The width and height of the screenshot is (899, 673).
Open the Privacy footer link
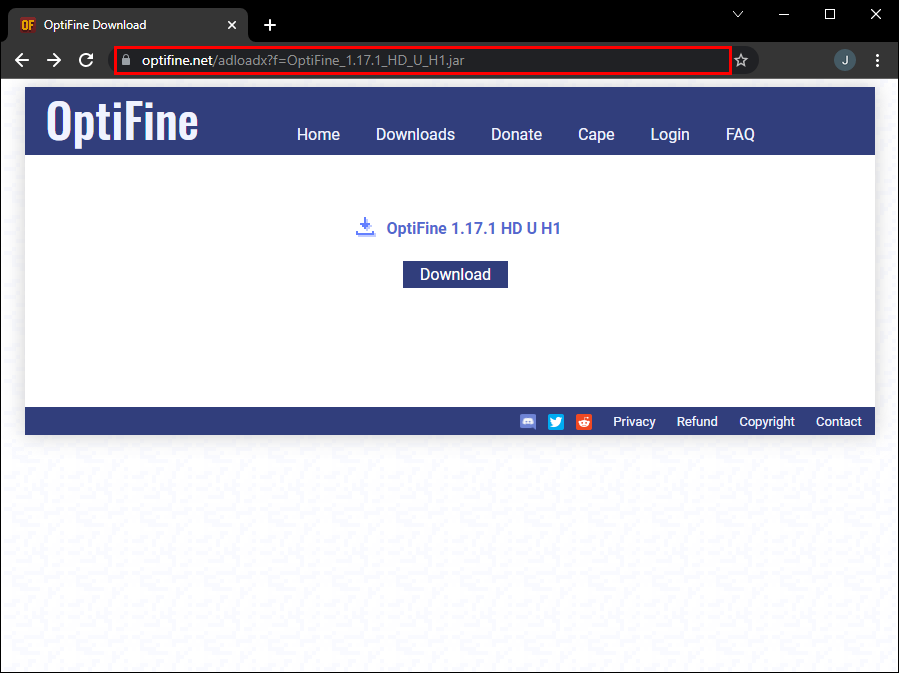tap(634, 422)
